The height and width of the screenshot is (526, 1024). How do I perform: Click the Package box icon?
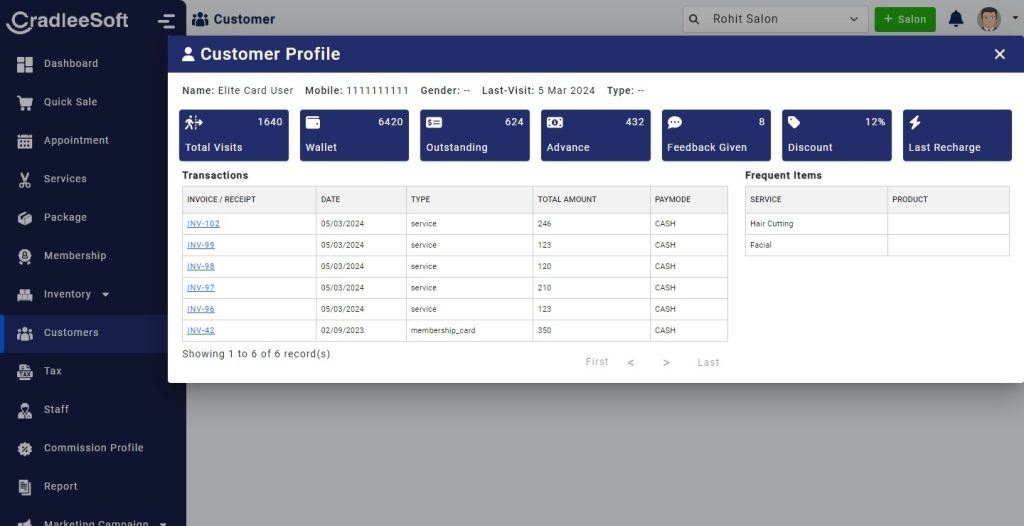(25, 218)
